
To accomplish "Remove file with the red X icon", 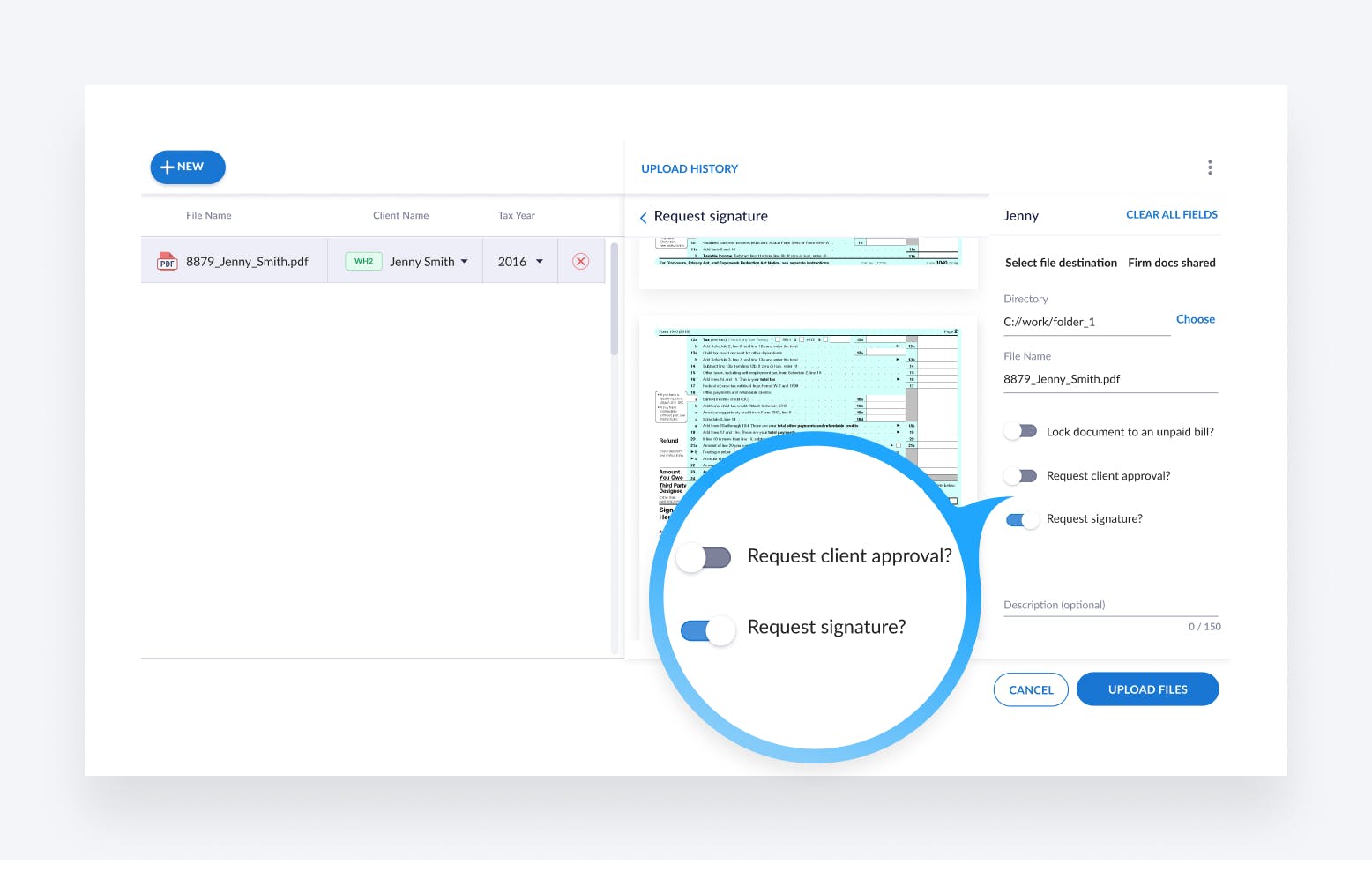I will [x=580, y=262].
